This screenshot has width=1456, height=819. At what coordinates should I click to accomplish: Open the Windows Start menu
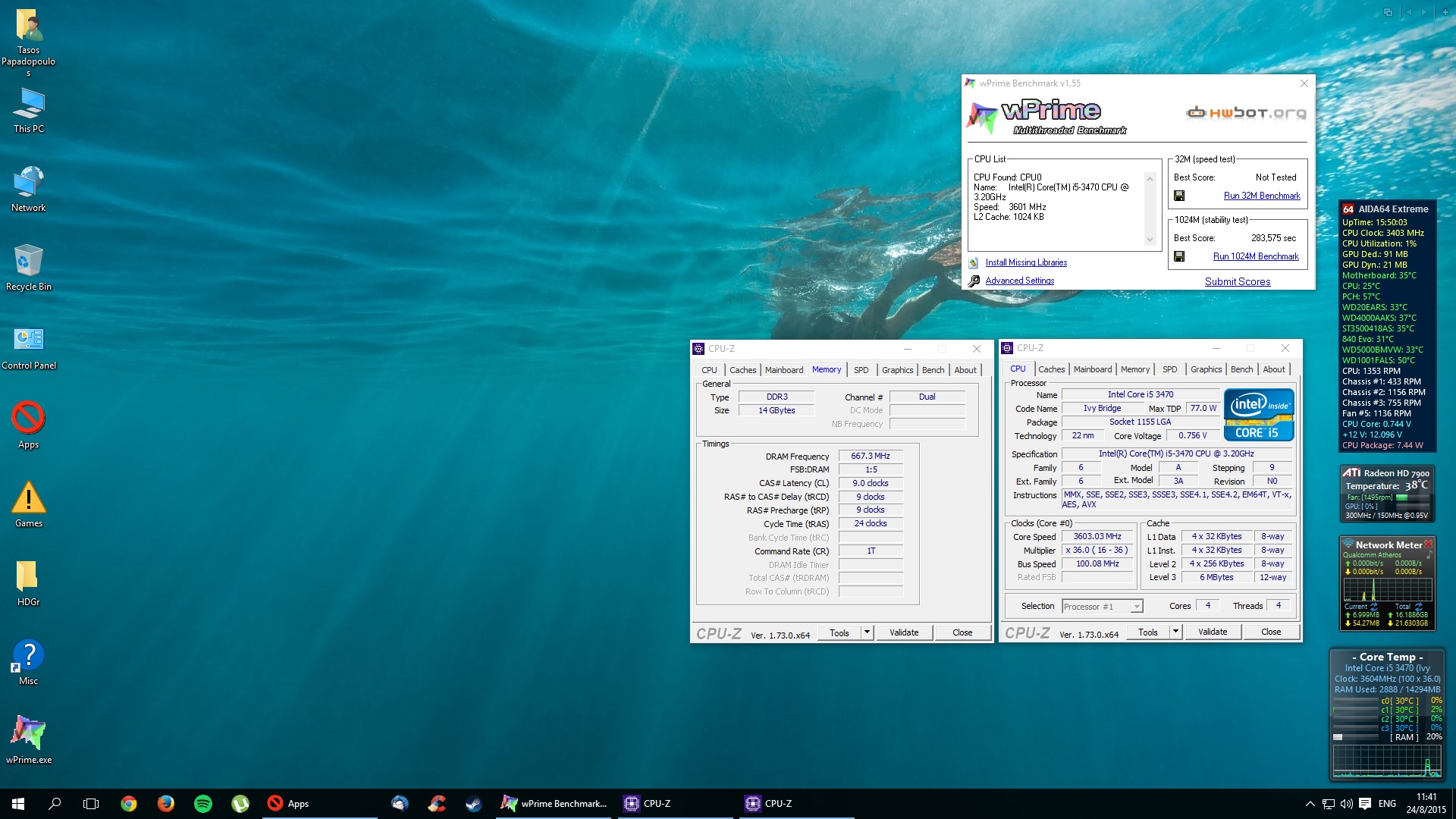tap(18, 804)
